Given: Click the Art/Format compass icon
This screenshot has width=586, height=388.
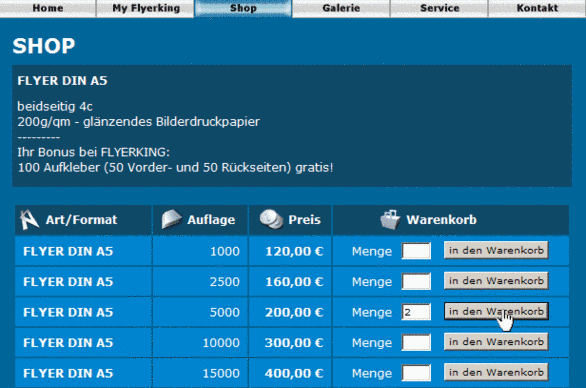Looking at the screenshot, I should 29,219.
